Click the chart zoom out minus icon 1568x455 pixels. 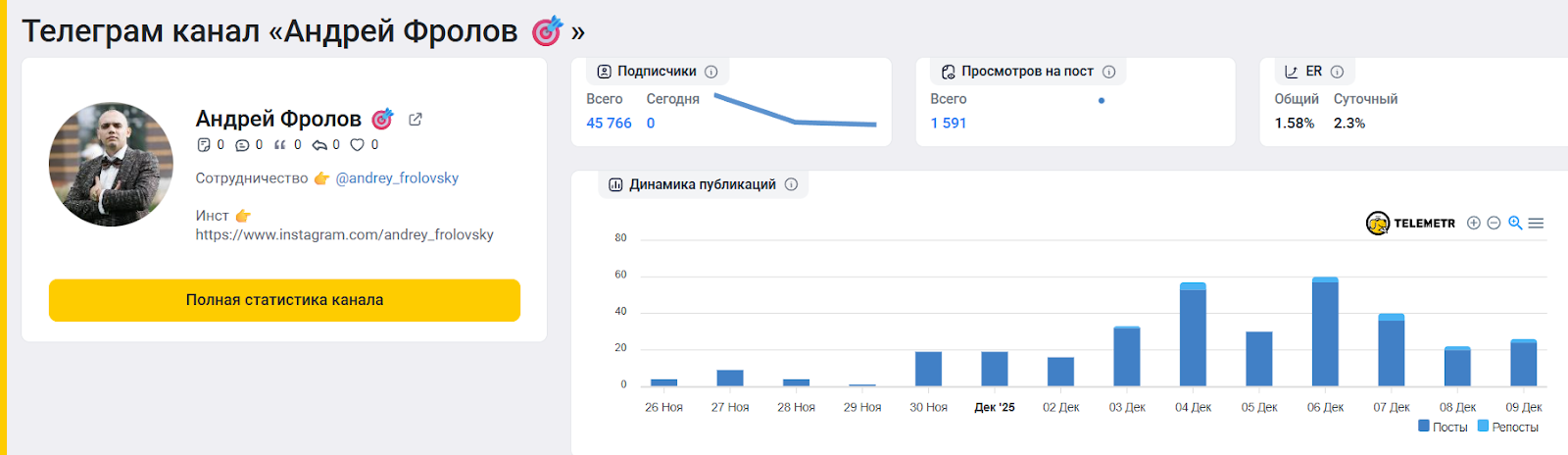[1494, 224]
